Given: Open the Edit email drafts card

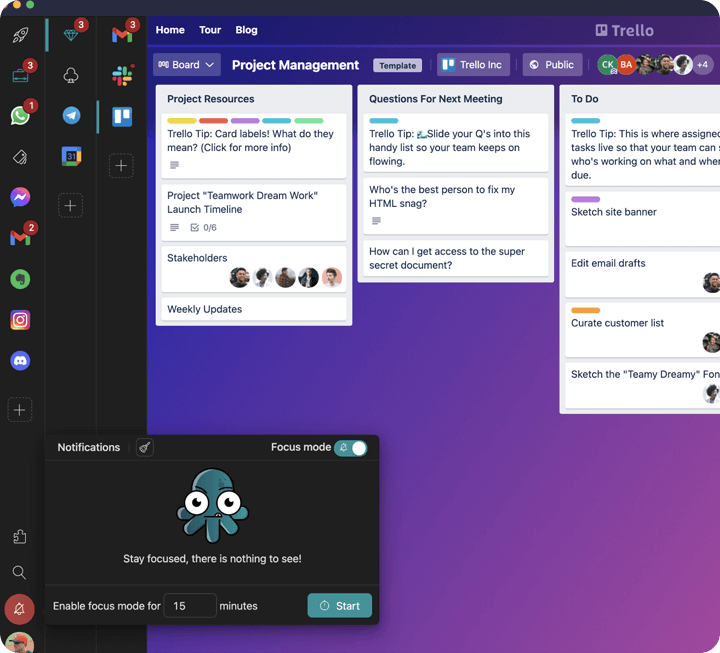Looking at the screenshot, I should coord(642,274).
